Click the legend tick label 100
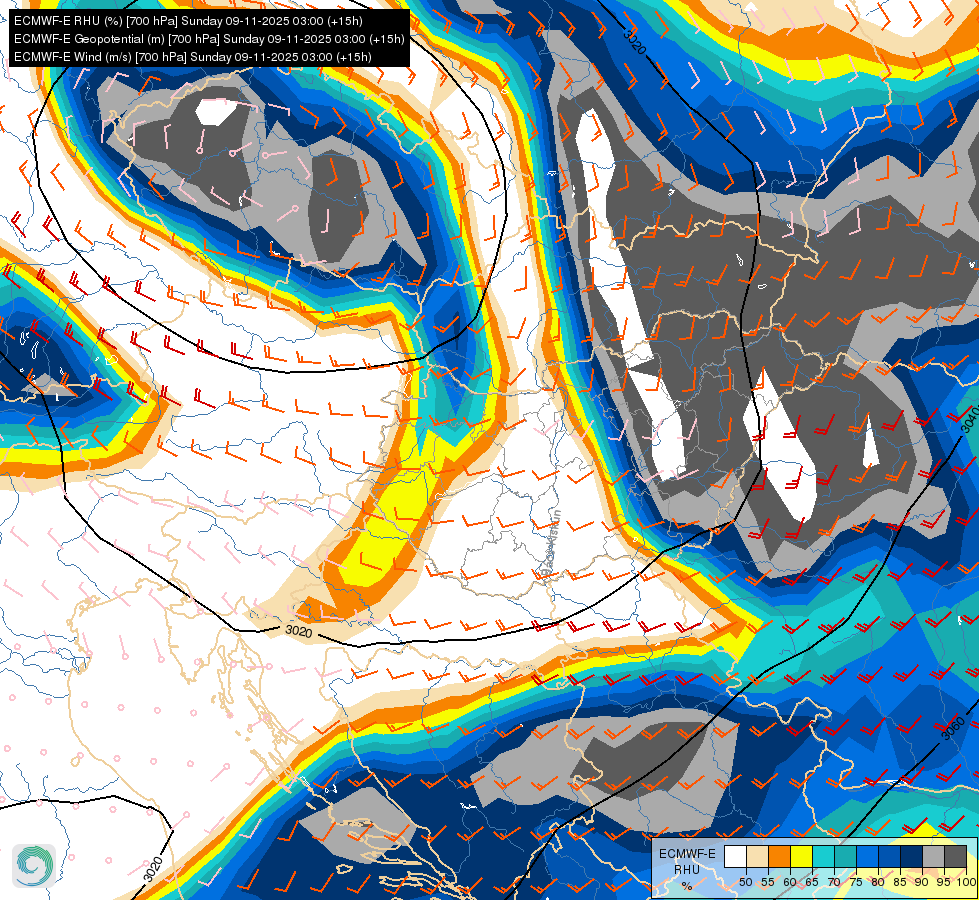The image size is (979, 900). 966,882
